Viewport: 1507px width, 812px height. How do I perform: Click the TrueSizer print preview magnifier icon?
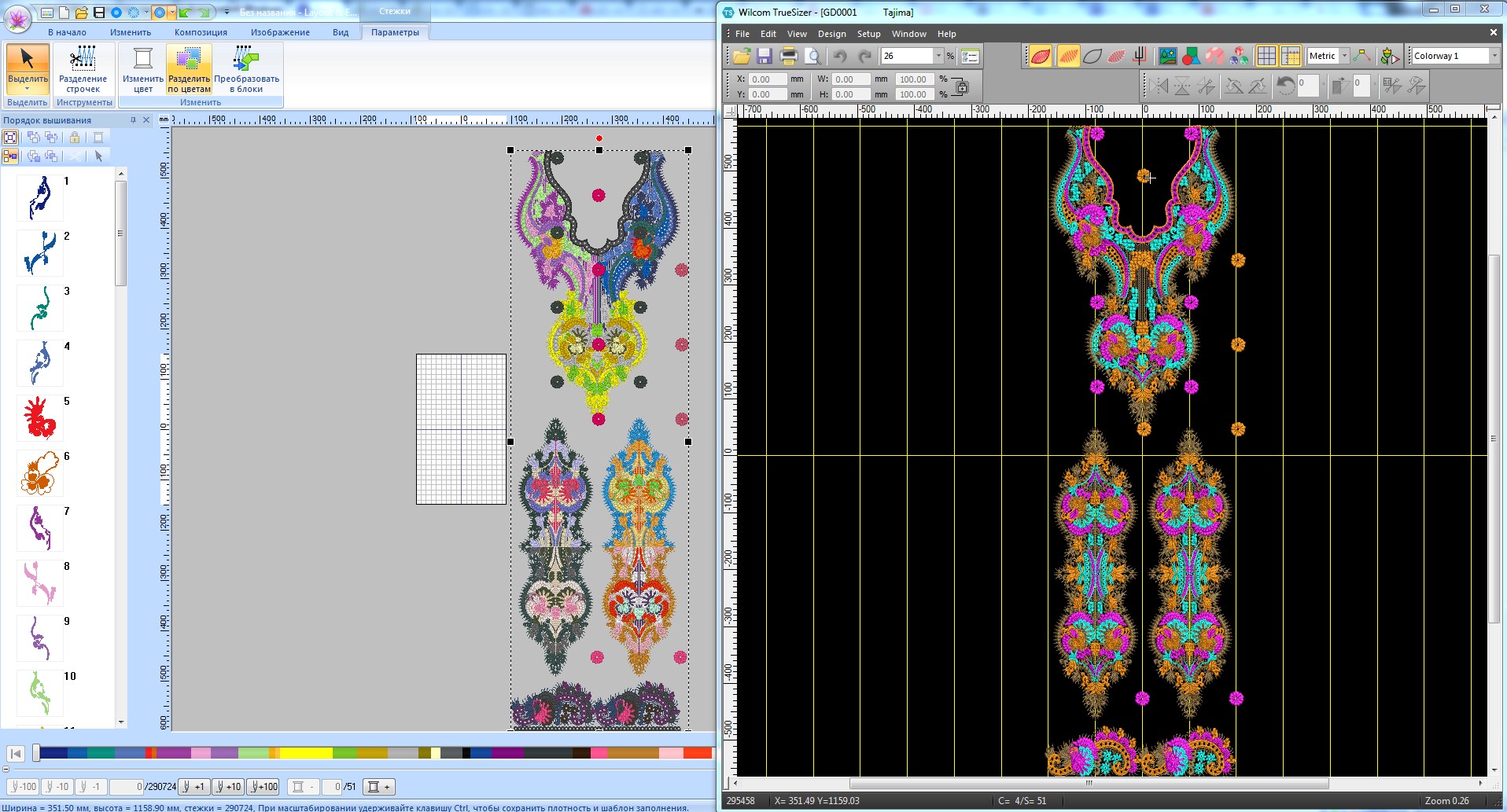click(x=813, y=56)
